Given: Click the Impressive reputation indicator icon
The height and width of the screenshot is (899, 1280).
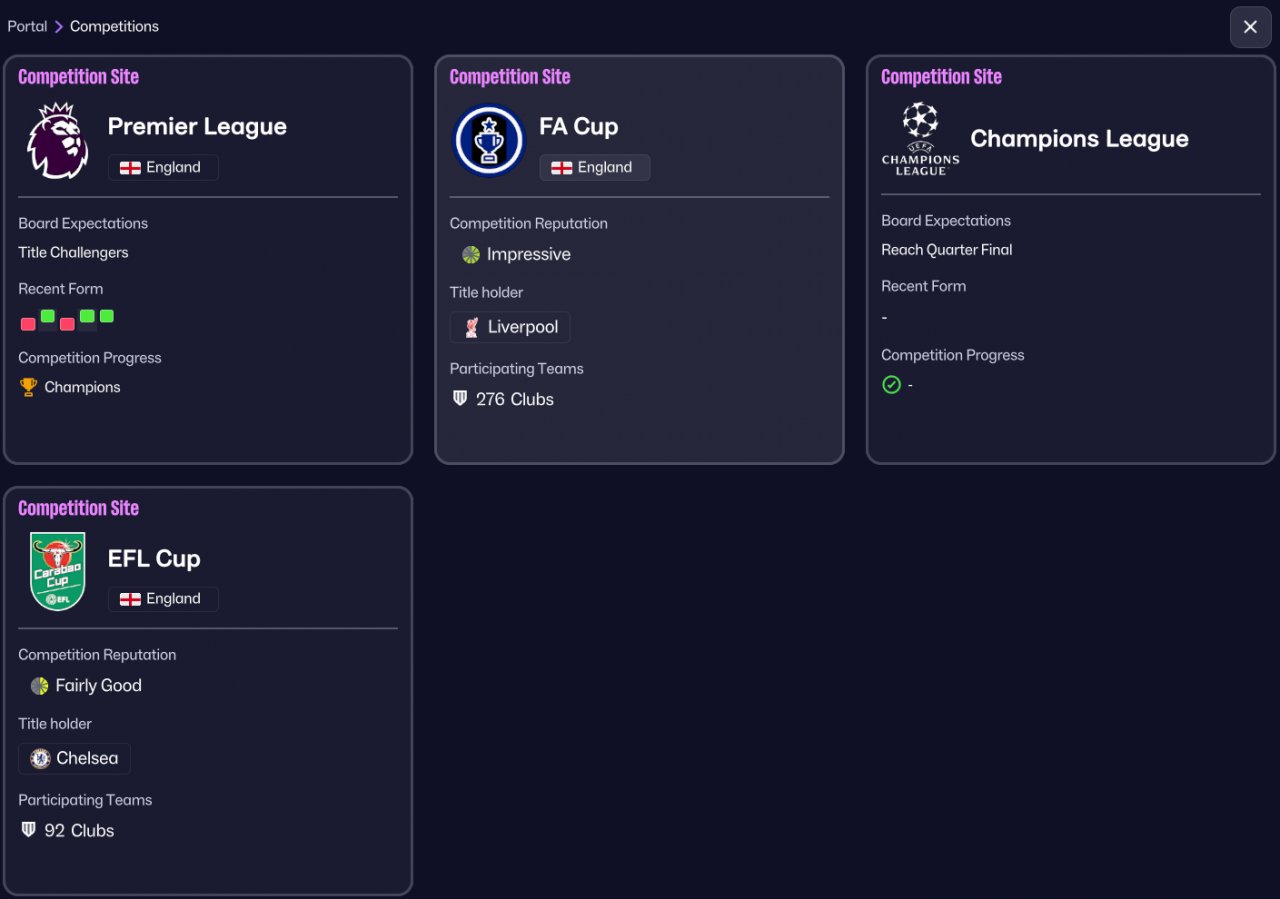Looking at the screenshot, I should coord(471,255).
